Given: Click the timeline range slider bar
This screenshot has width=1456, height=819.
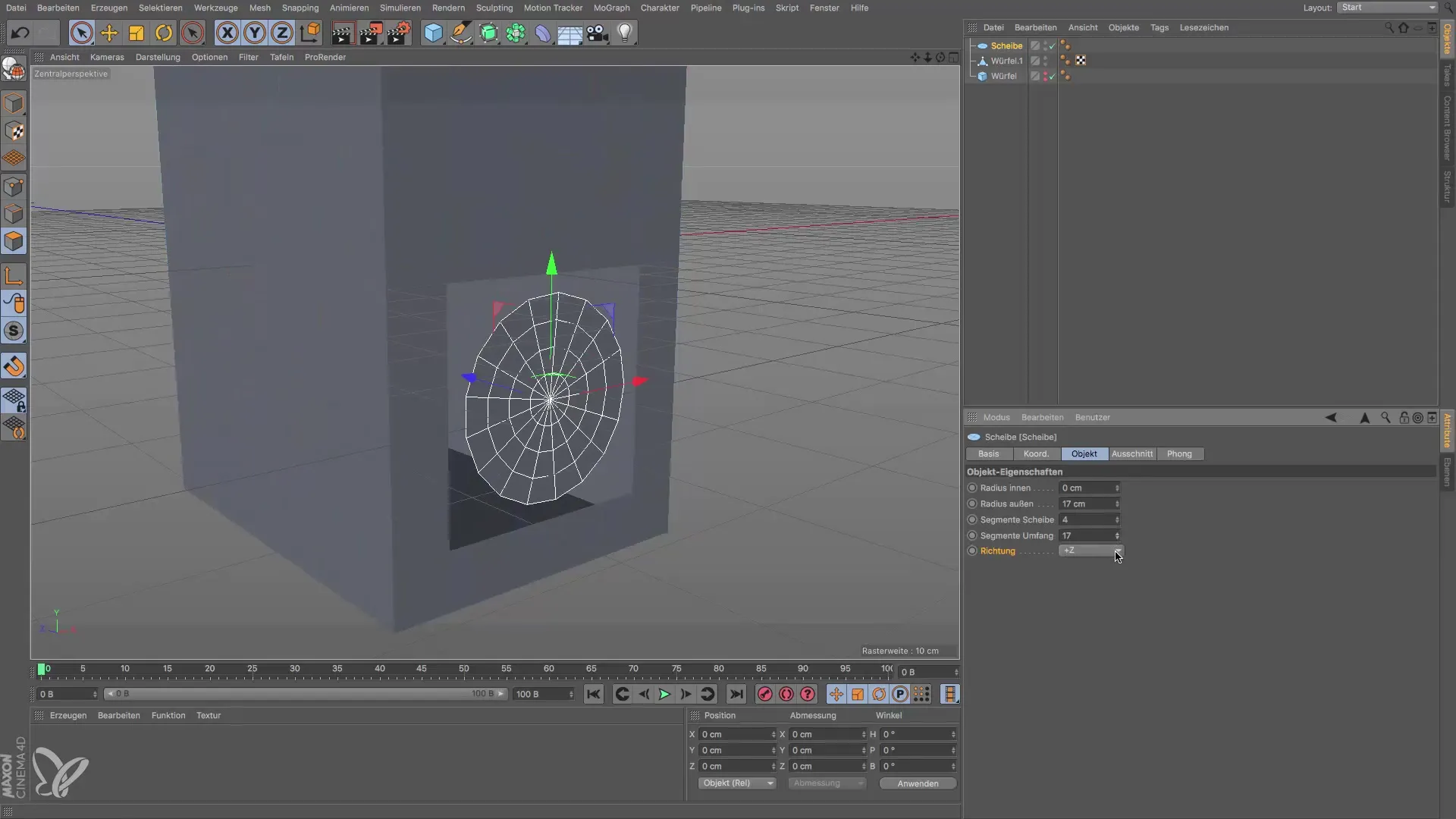Looking at the screenshot, I should click(x=305, y=694).
